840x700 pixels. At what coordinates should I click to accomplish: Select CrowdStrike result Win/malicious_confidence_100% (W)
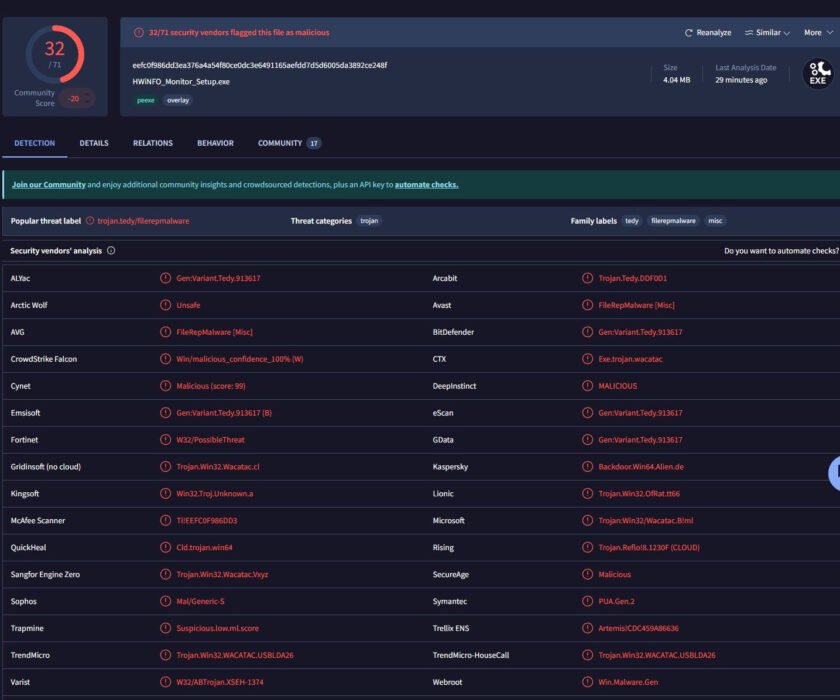(x=239, y=359)
